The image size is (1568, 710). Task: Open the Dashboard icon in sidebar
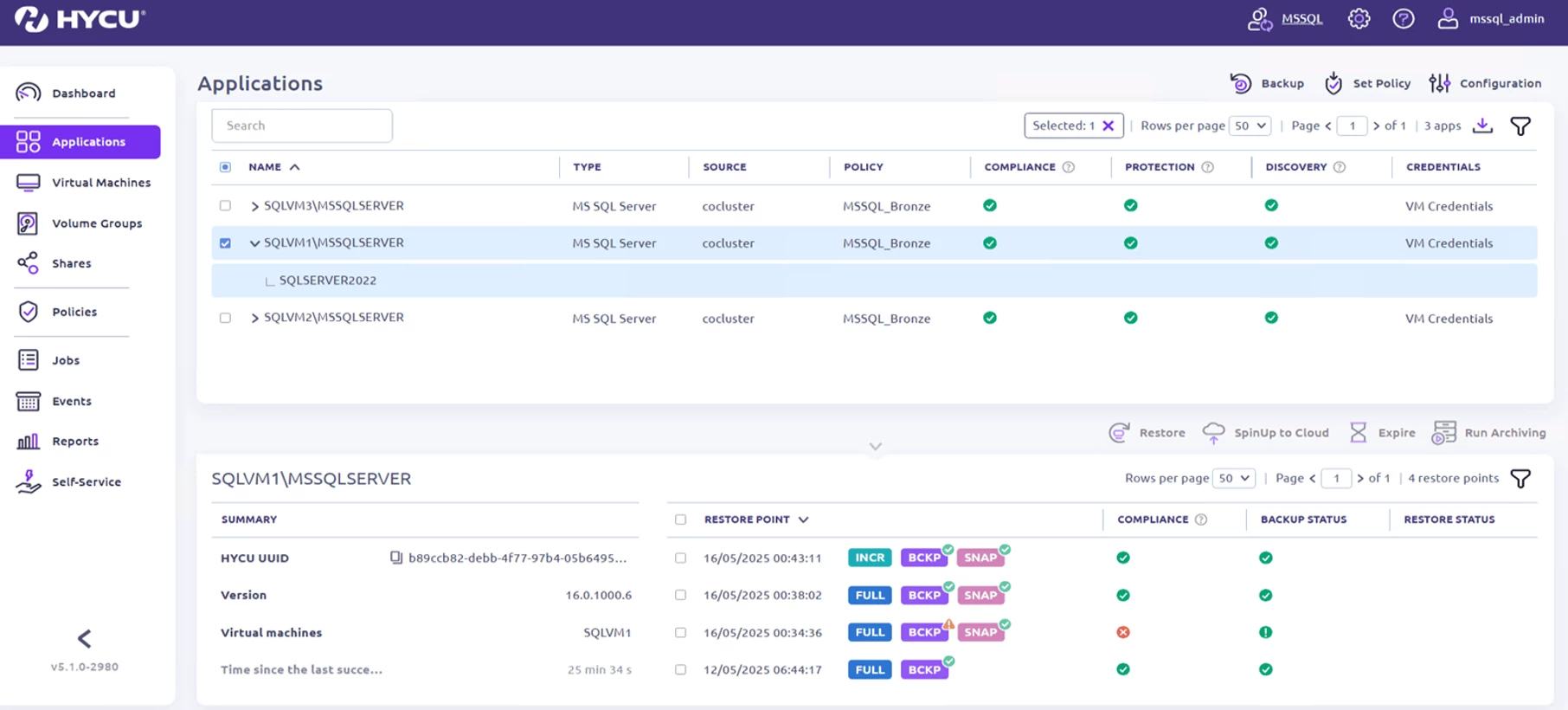point(28,93)
